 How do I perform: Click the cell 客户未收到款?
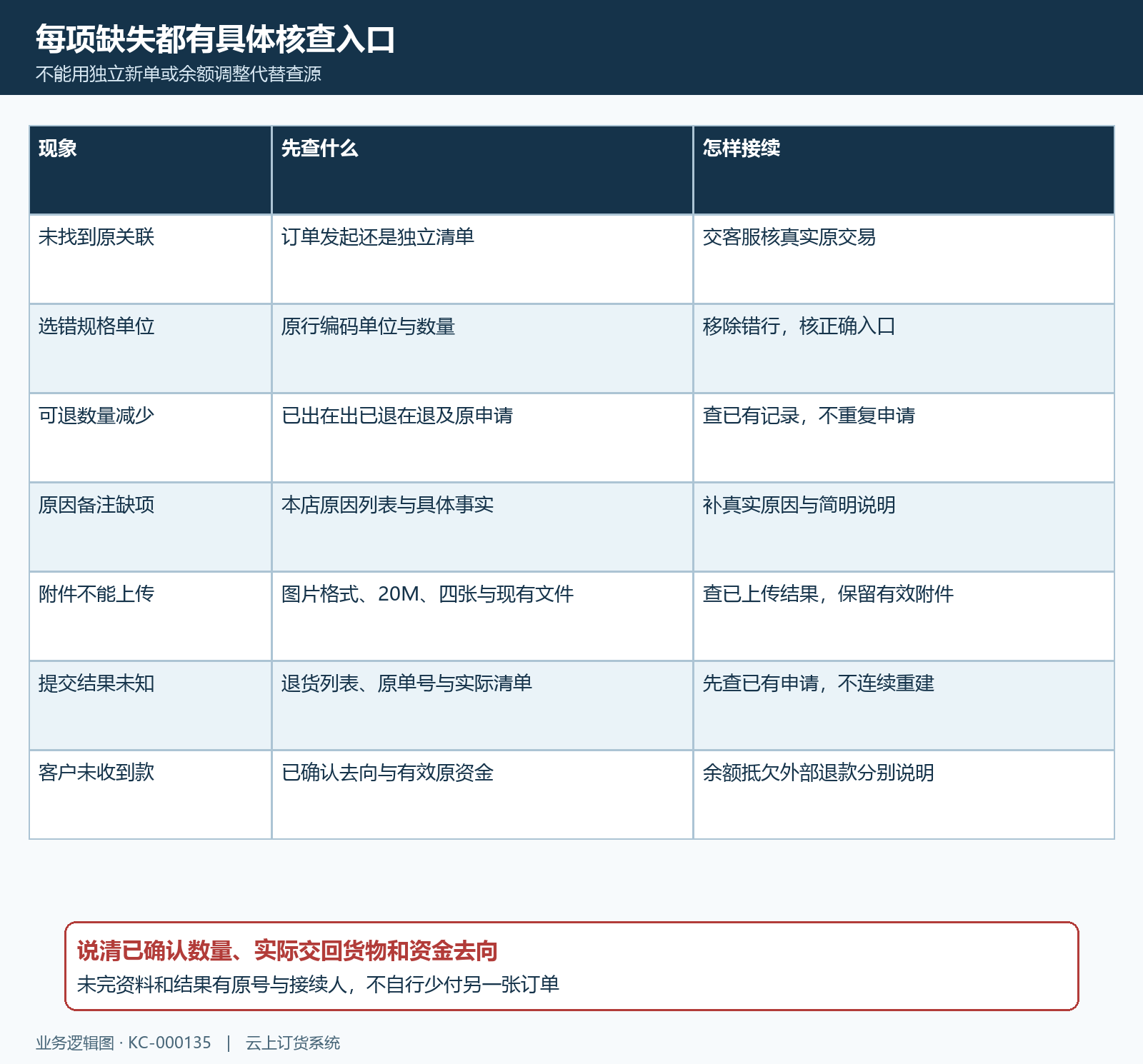tap(150, 795)
